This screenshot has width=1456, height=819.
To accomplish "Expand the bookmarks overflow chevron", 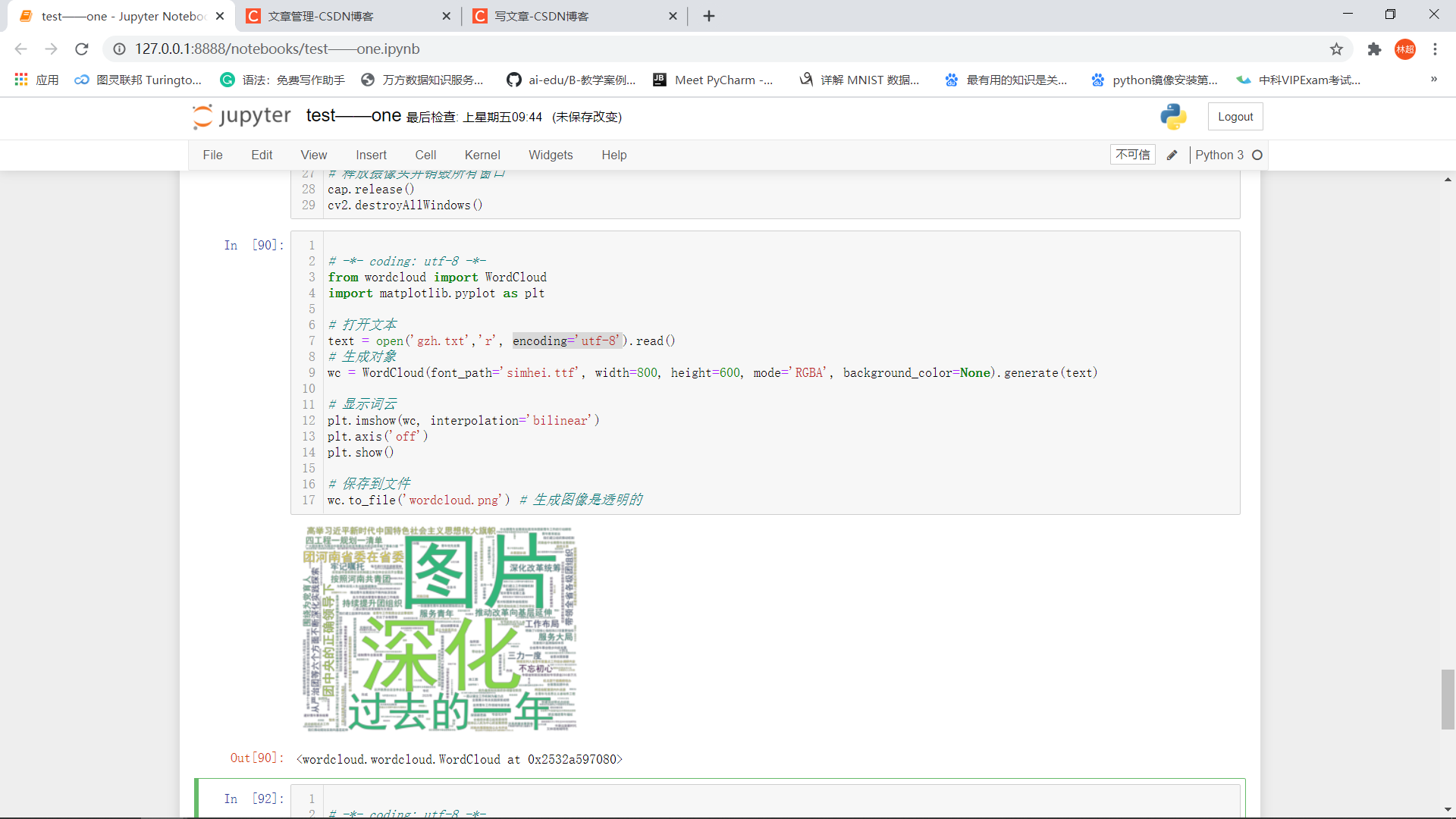I will point(1434,80).
